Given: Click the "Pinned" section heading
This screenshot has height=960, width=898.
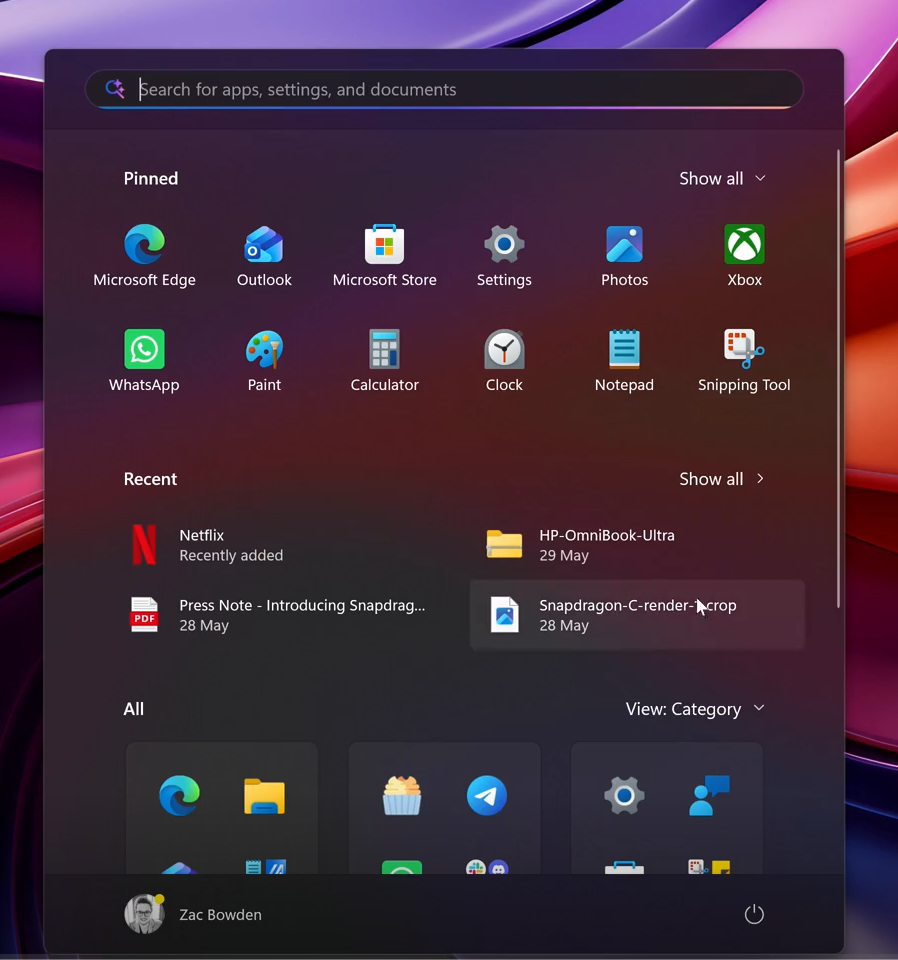Looking at the screenshot, I should 151,178.
